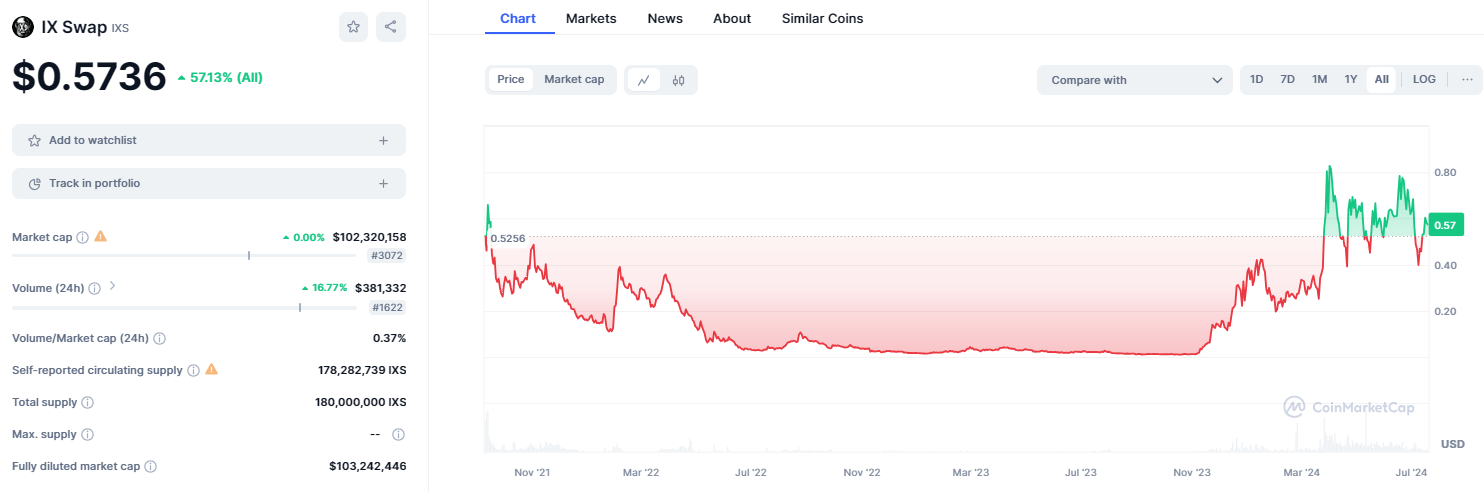This screenshot has width=1484, height=492.
Task: Expand Track in portfolio with the plus
Action: click(x=383, y=184)
